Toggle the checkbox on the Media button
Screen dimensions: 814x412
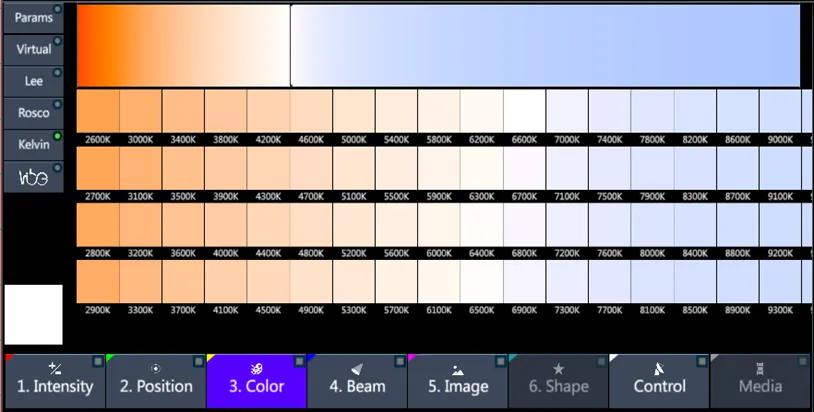803,361
